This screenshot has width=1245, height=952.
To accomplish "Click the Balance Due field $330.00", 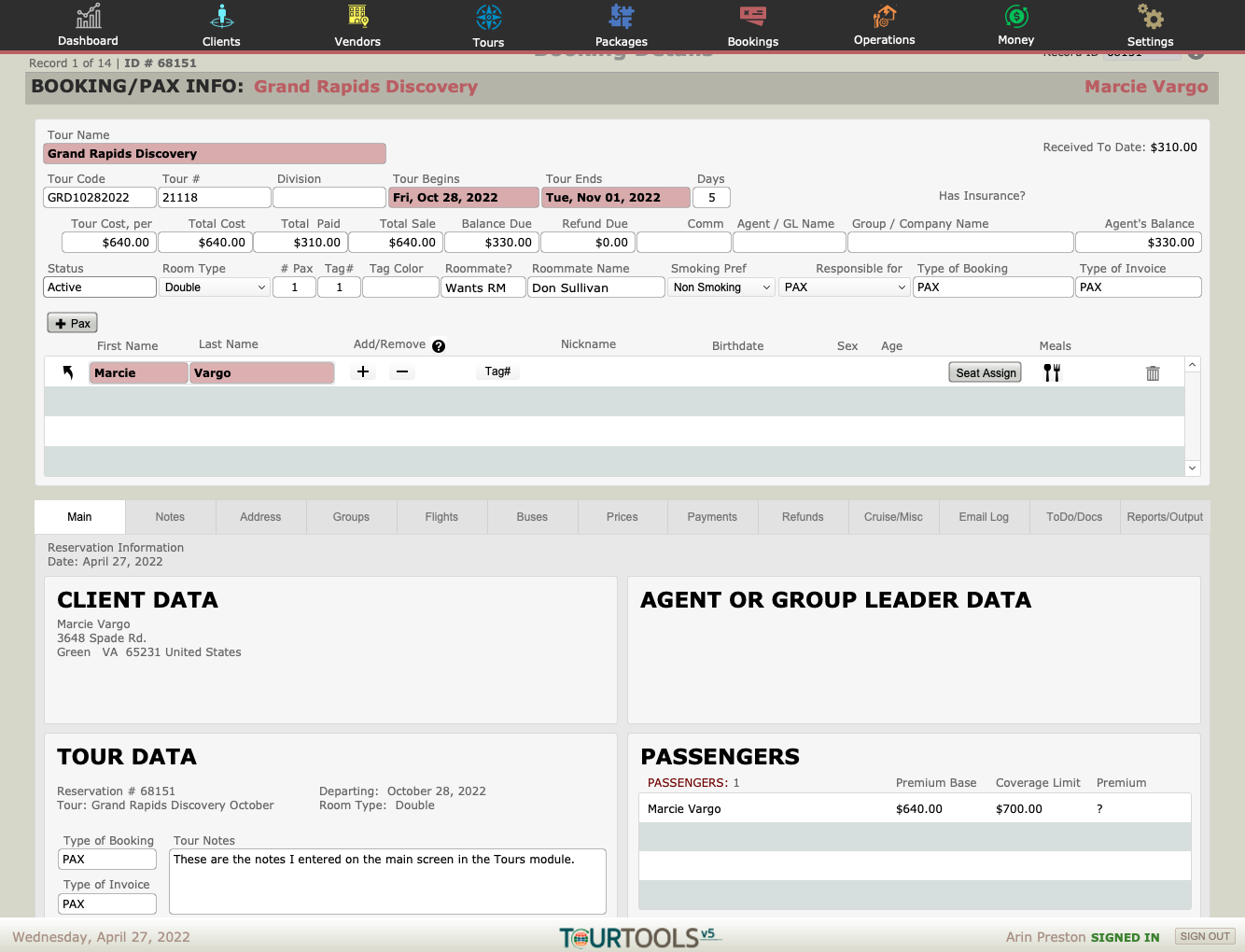I will [x=492, y=243].
